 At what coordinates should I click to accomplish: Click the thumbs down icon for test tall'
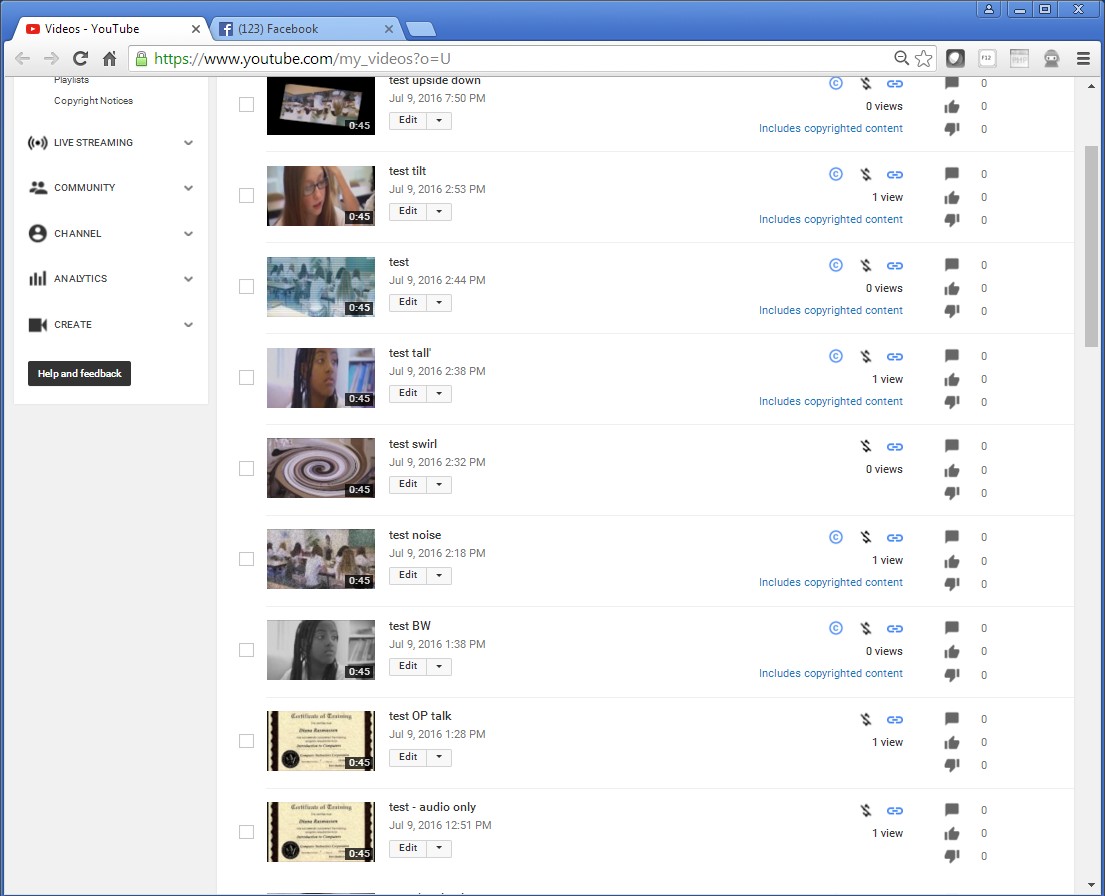point(952,402)
